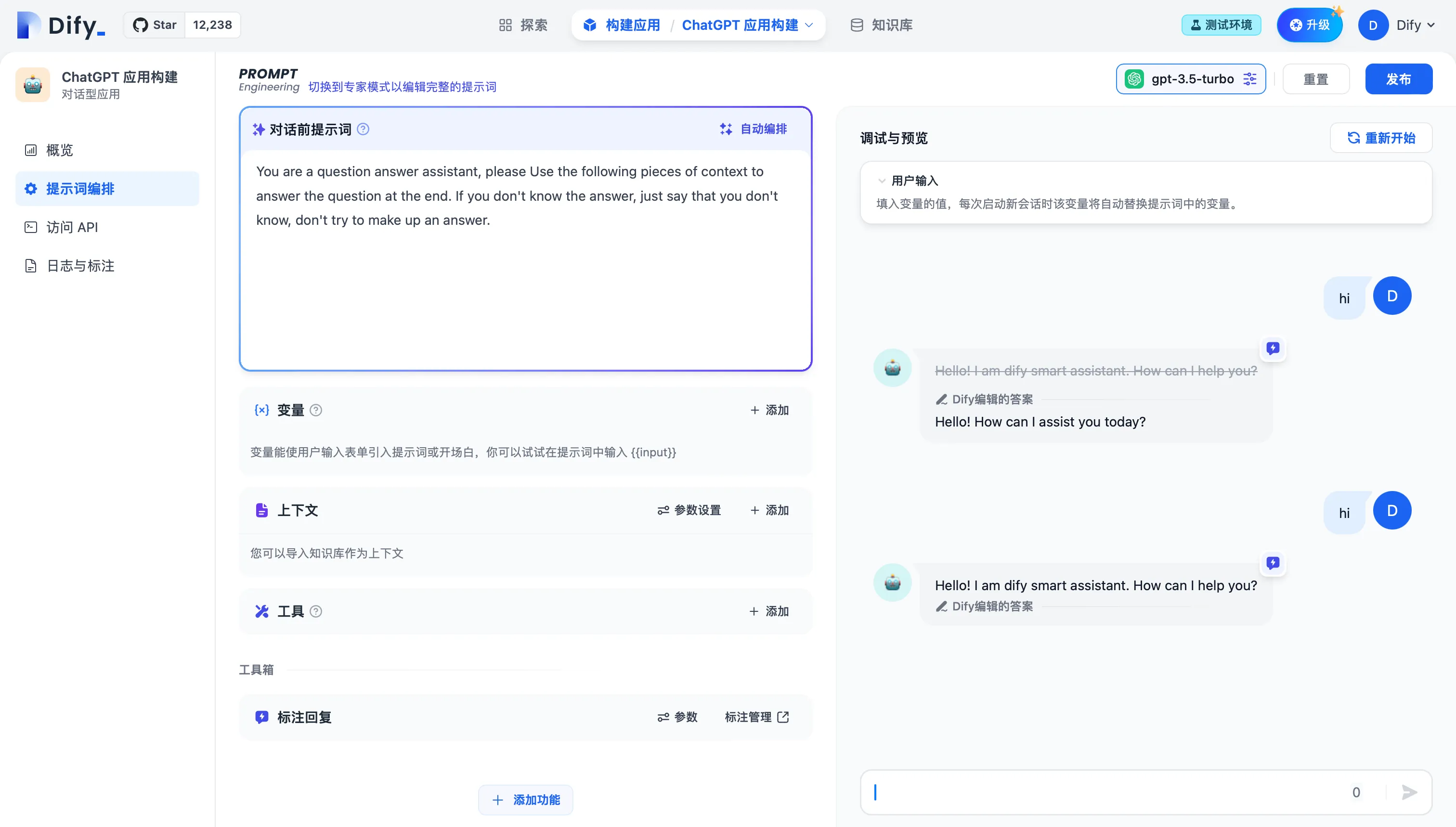Click the help icon beside 对话前提示词
This screenshot has width=1456, height=827.
(363, 129)
